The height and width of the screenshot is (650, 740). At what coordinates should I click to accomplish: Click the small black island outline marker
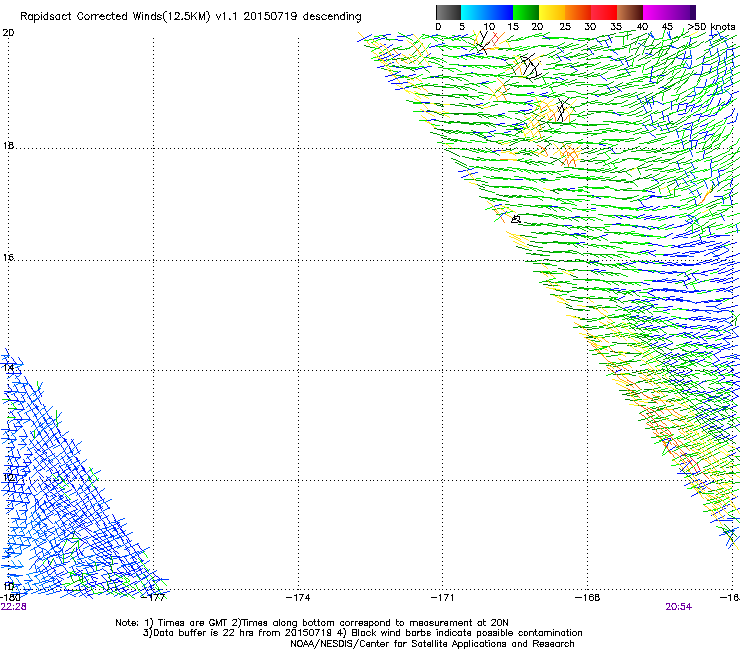[516, 219]
